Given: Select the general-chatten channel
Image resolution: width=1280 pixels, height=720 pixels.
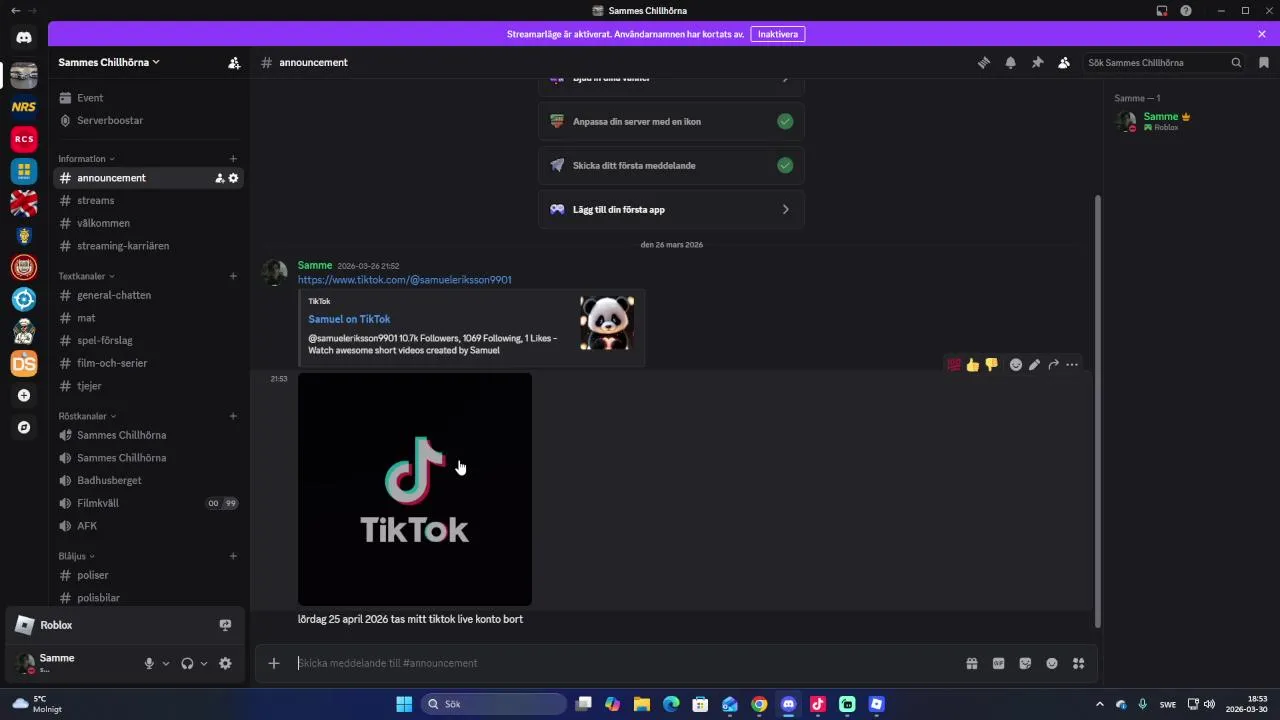Looking at the screenshot, I should pyautogui.click(x=149, y=295).
